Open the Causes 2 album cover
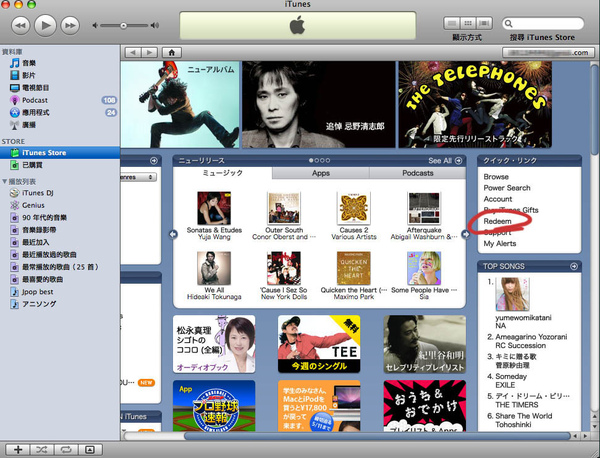 tap(354, 208)
